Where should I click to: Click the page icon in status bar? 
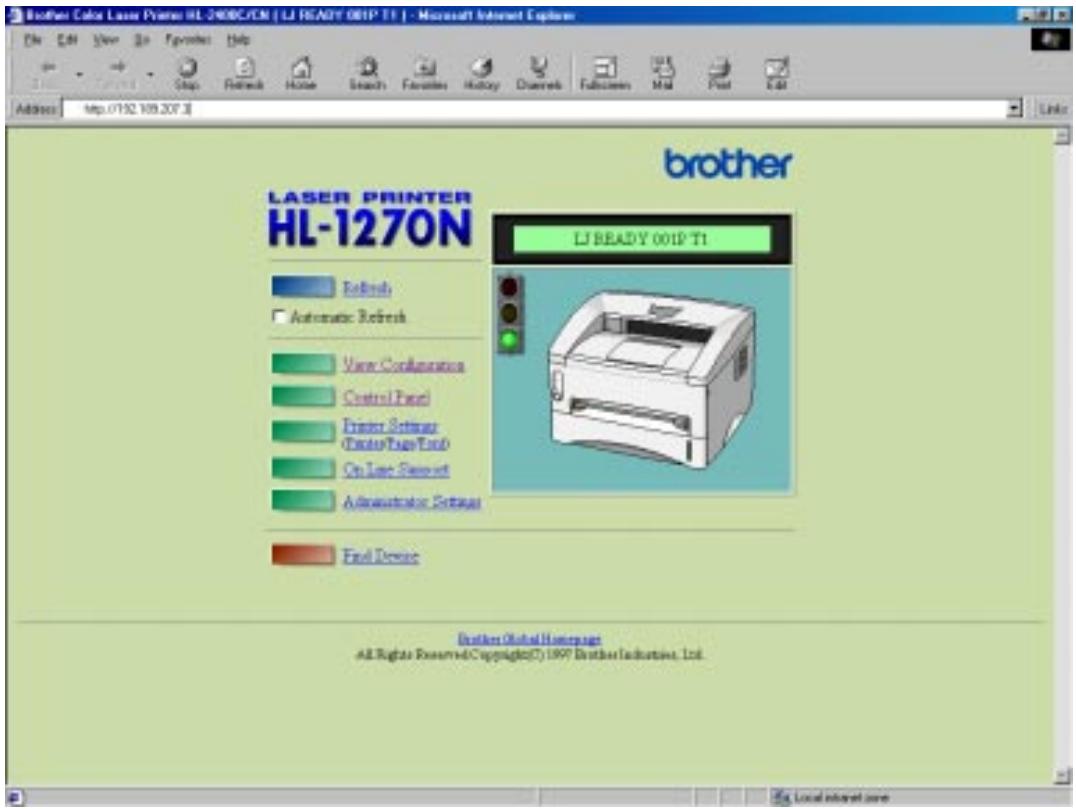pyautogui.click(x=15, y=797)
